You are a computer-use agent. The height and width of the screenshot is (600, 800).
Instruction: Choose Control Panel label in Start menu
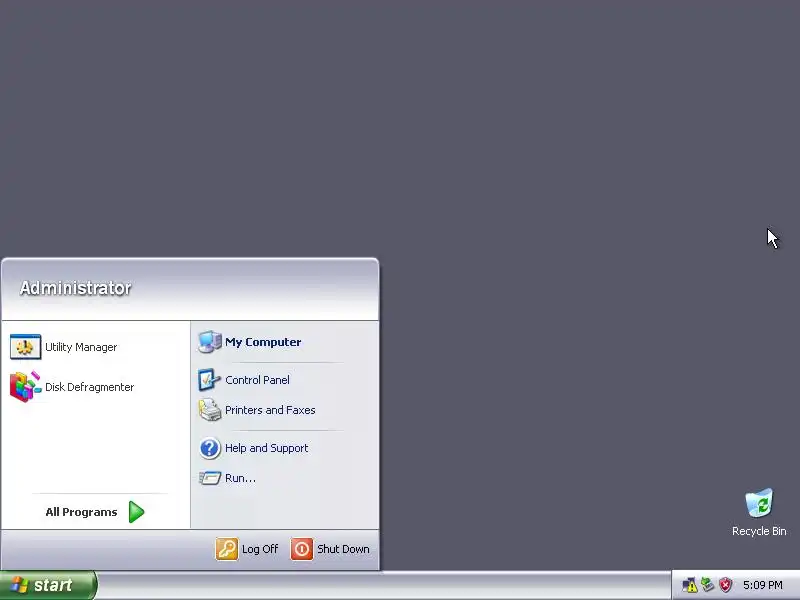click(257, 380)
